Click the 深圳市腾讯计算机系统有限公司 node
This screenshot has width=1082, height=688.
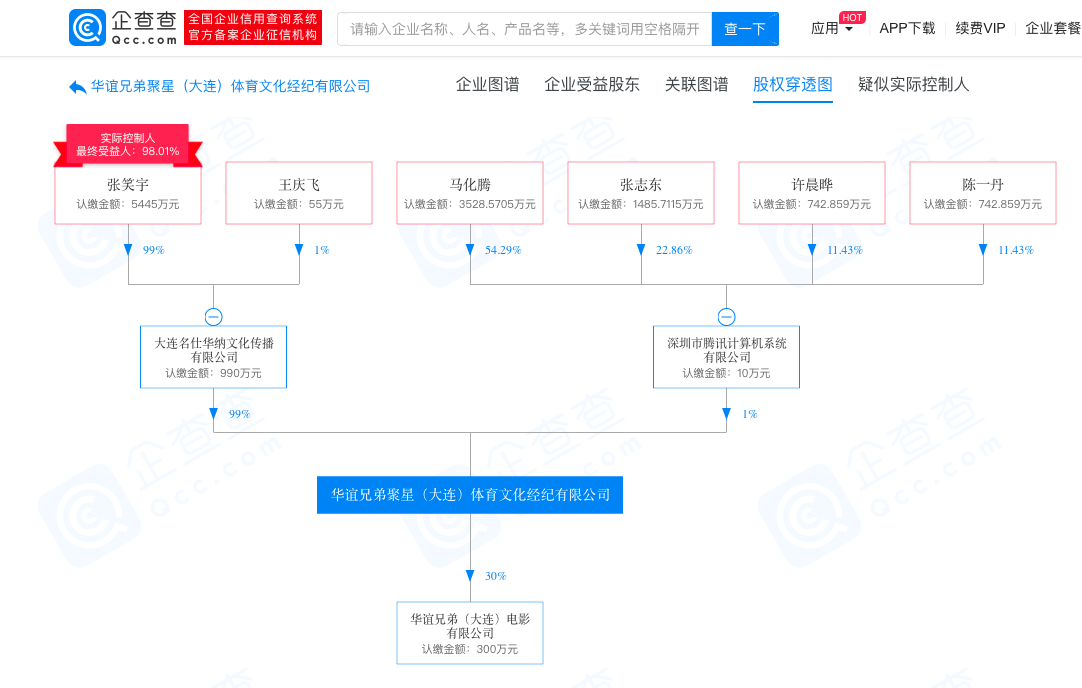tap(727, 357)
